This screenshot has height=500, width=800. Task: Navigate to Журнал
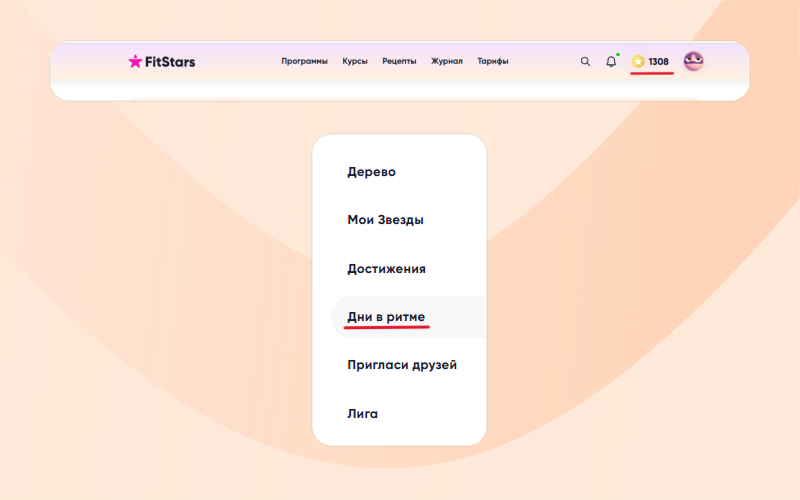pyautogui.click(x=447, y=61)
